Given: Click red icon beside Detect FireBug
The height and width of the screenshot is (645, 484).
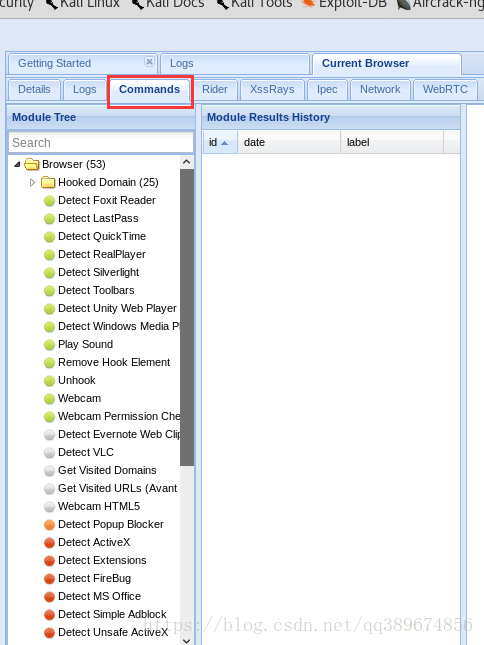Looking at the screenshot, I should click(x=49, y=579).
